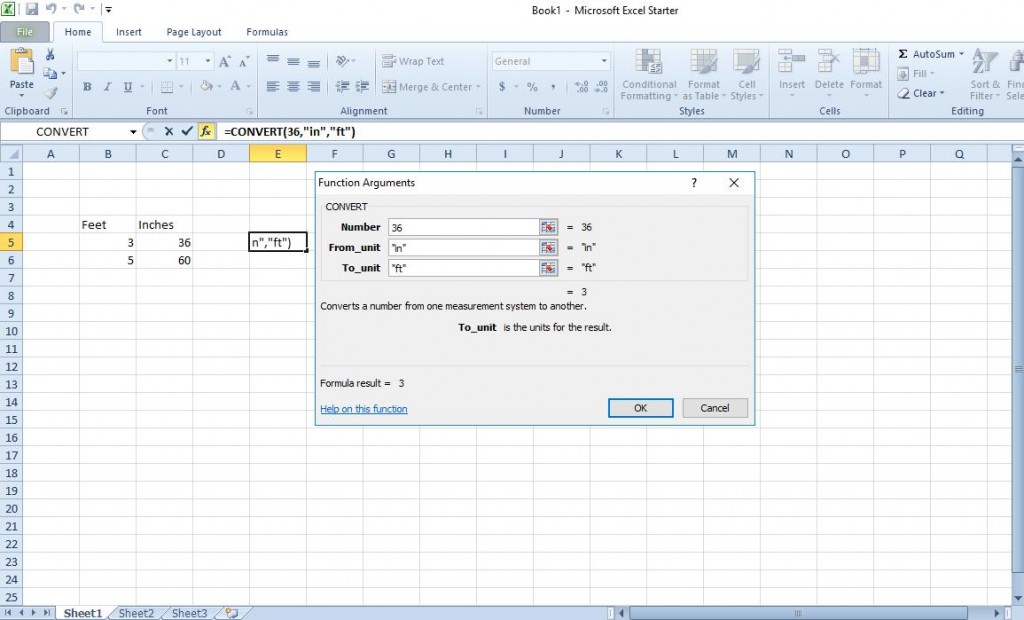The image size is (1024, 620).
Task: Click the Insert cells button
Action: (792, 74)
